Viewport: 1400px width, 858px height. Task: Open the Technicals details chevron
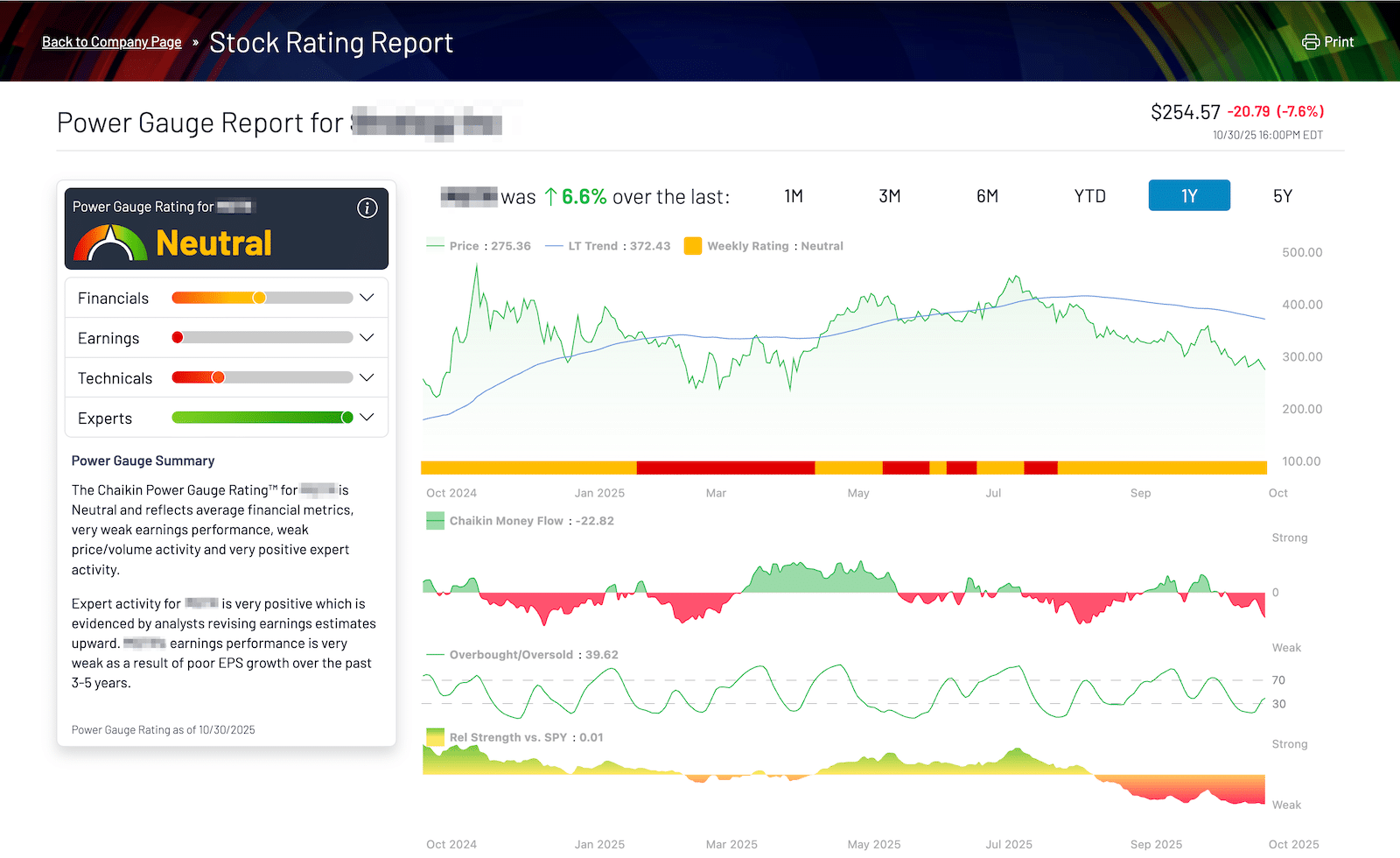pyautogui.click(x=367, y=377)
